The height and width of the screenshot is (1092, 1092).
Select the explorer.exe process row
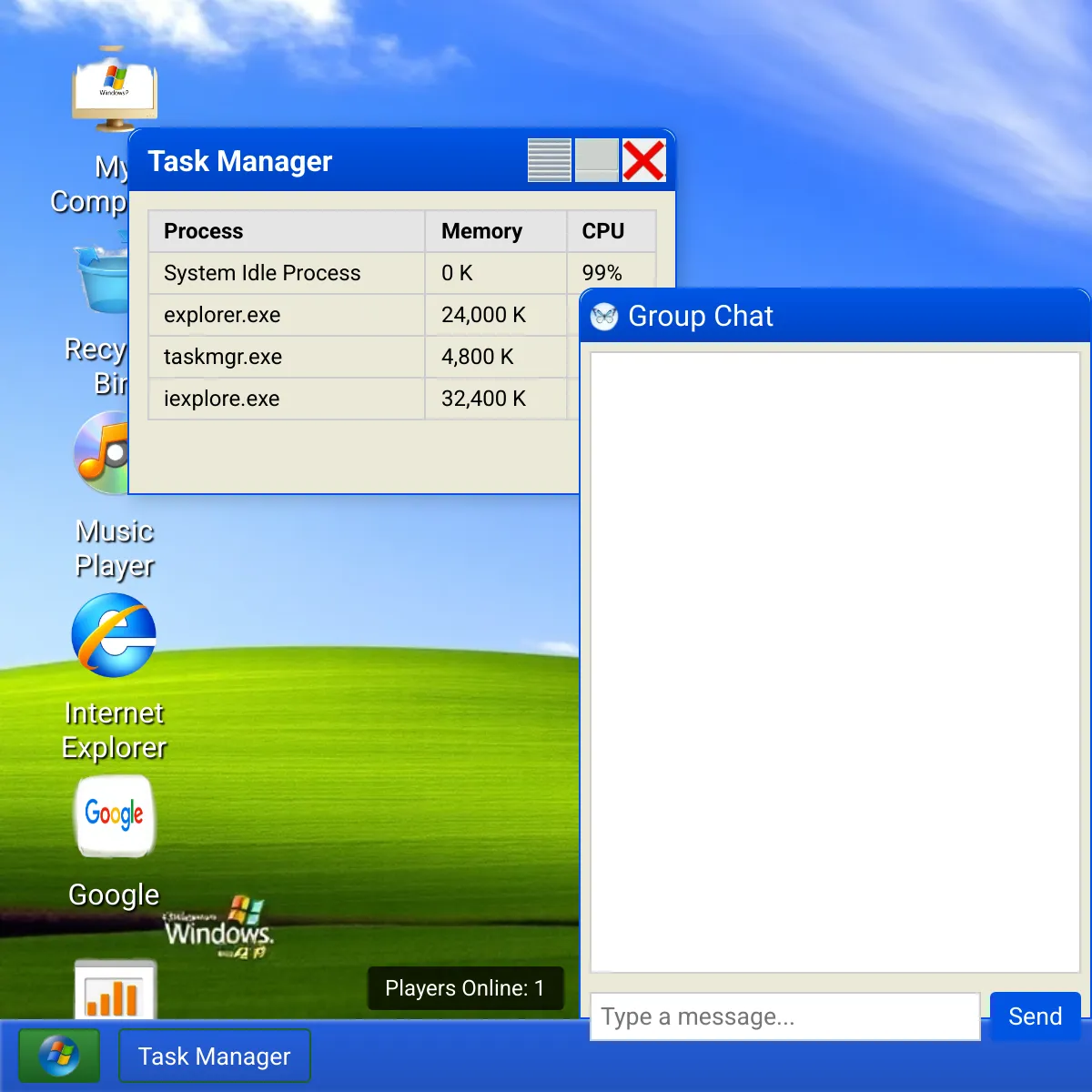pos(285,315)
